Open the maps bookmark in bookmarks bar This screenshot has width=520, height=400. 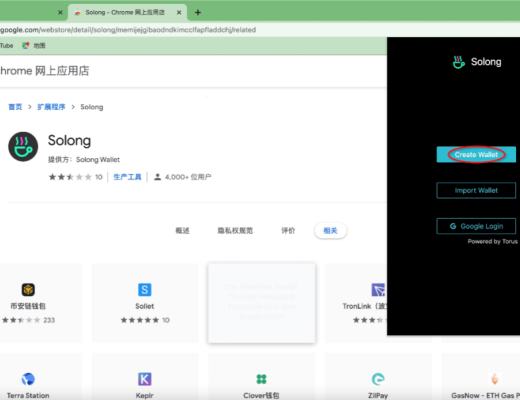coord(34,45)
